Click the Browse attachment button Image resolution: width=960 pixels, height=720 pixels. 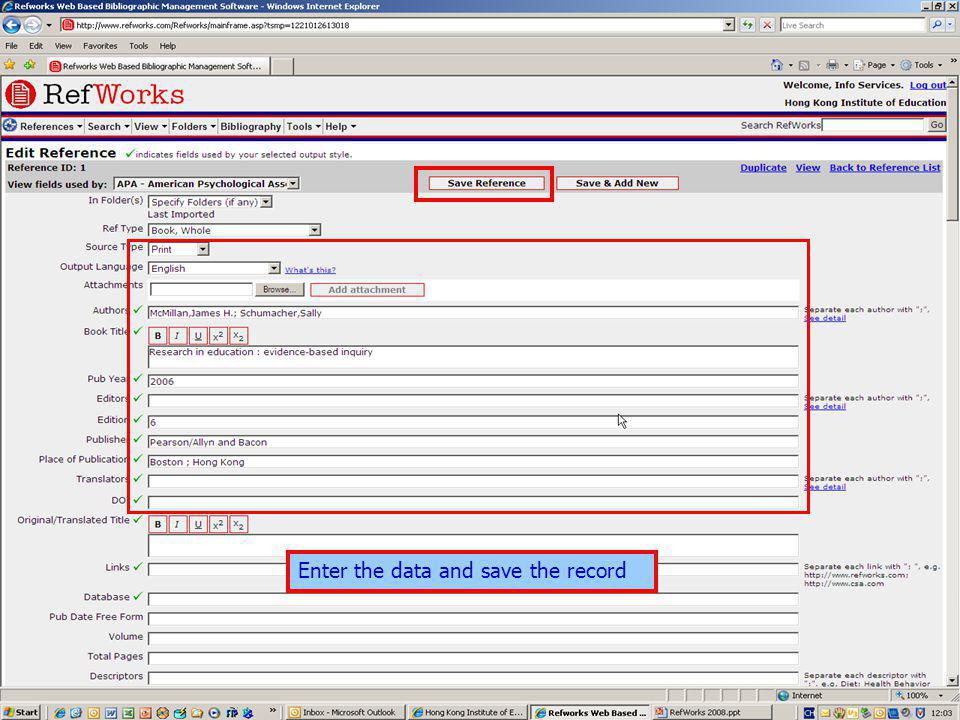[279, 290]
